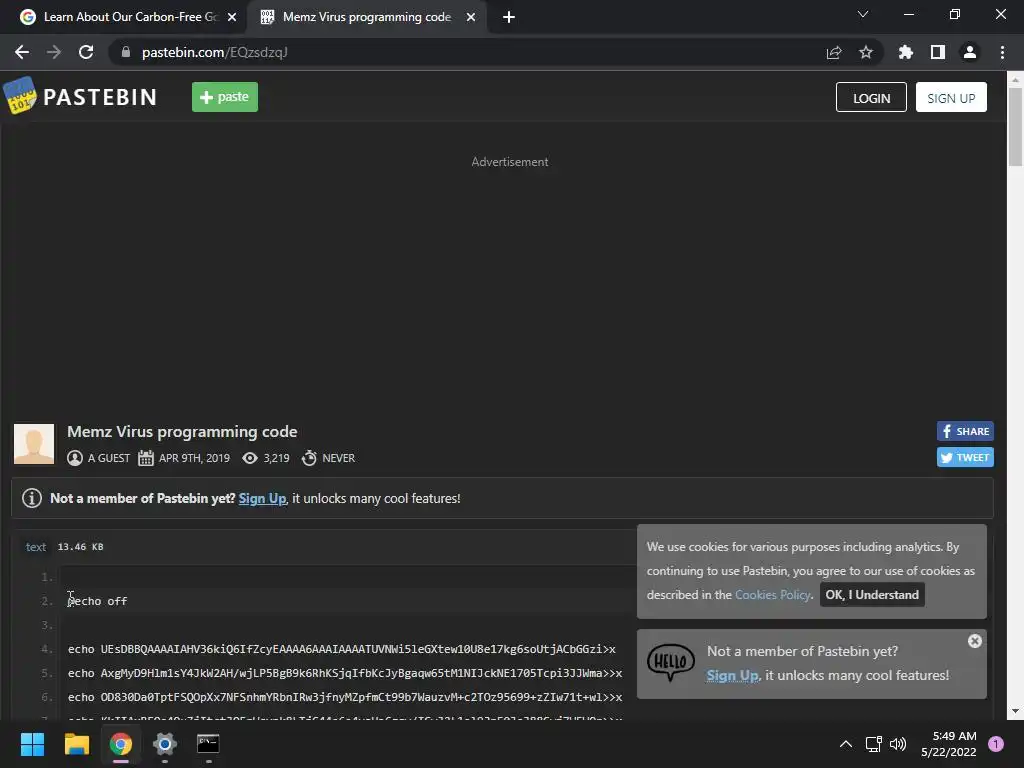Click the eye views icon beside 3,219

click(249, 458)
